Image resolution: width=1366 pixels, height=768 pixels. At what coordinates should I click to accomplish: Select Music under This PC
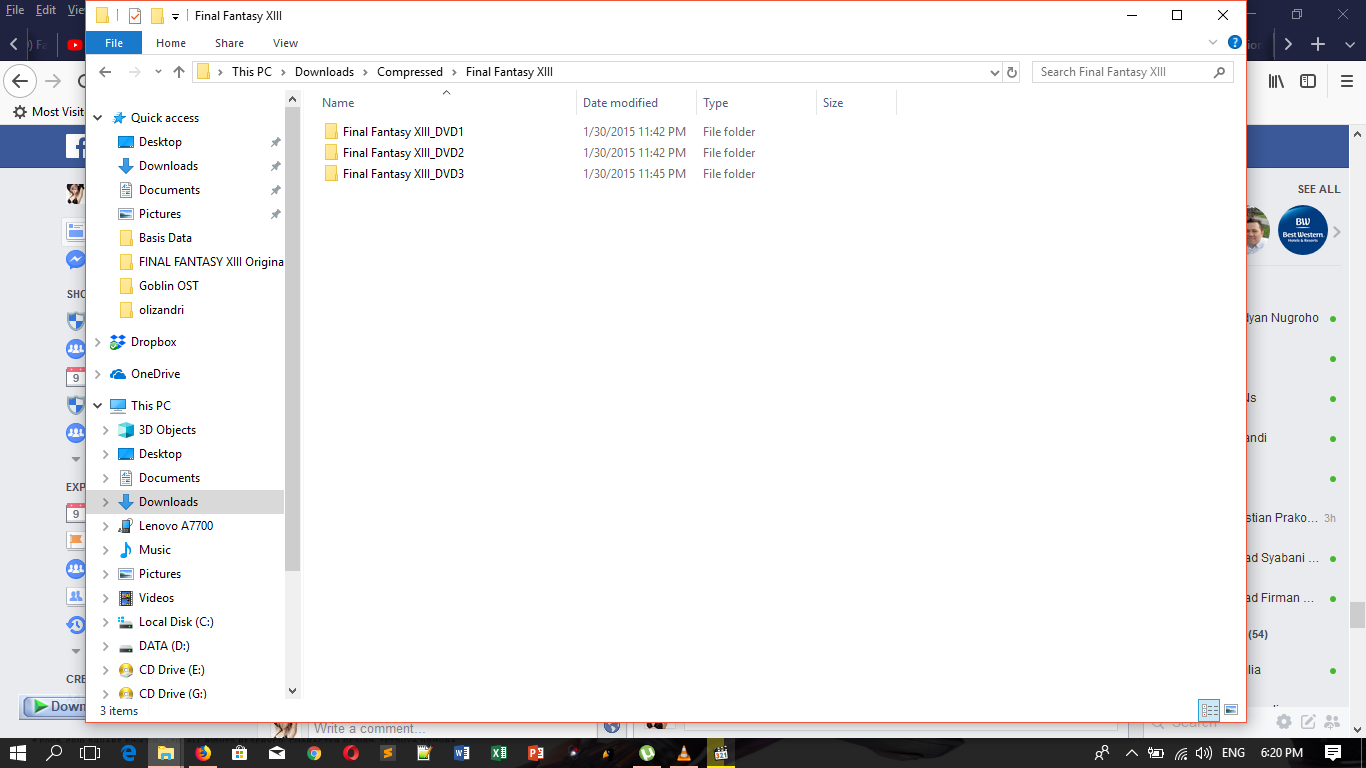click(x=154, y=550)
